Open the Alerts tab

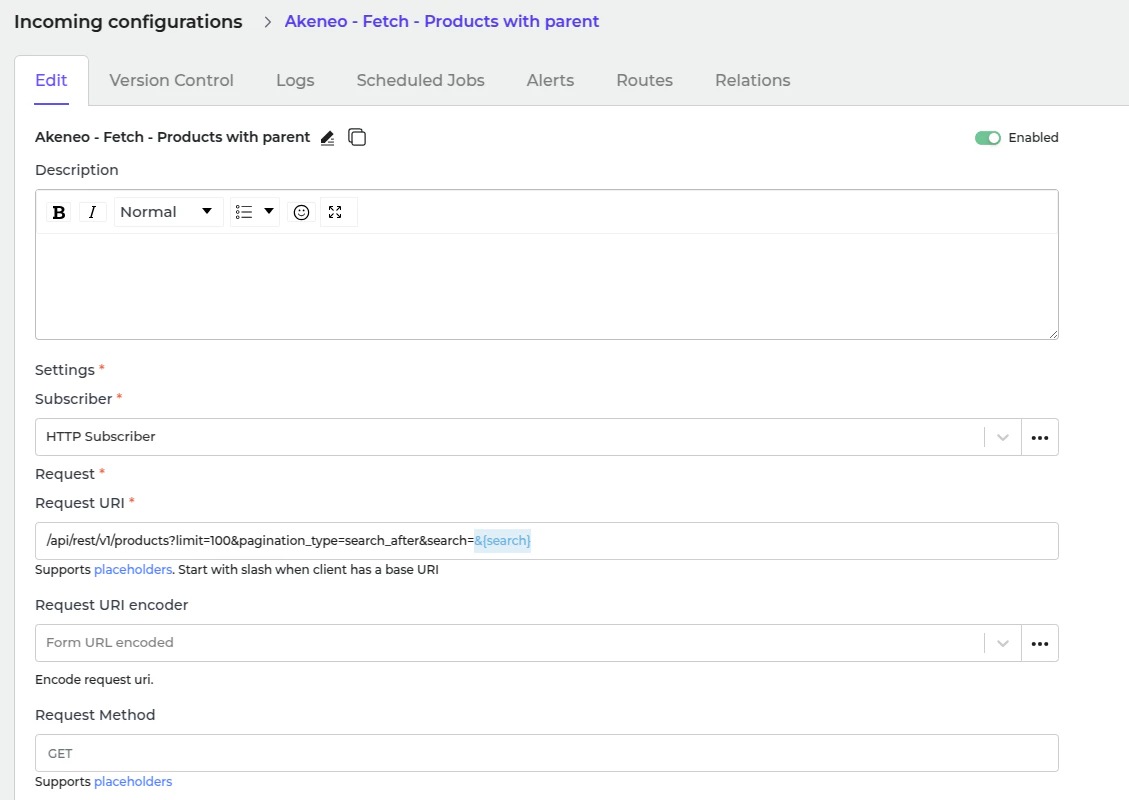(550, 81)
